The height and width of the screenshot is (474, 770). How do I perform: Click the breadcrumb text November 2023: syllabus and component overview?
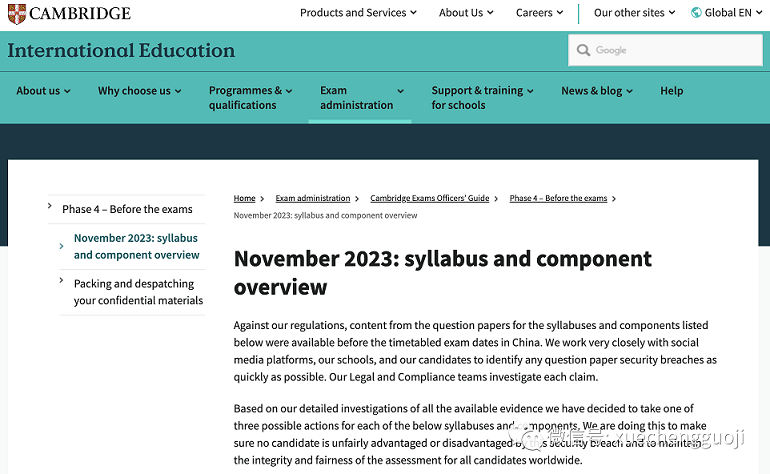pyautogui.click(x=325, y=216)
